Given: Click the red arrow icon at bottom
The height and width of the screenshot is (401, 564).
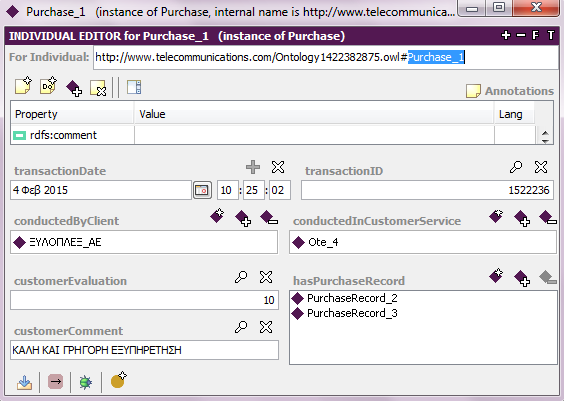Looking at the screenshot, I should [55, 382].
